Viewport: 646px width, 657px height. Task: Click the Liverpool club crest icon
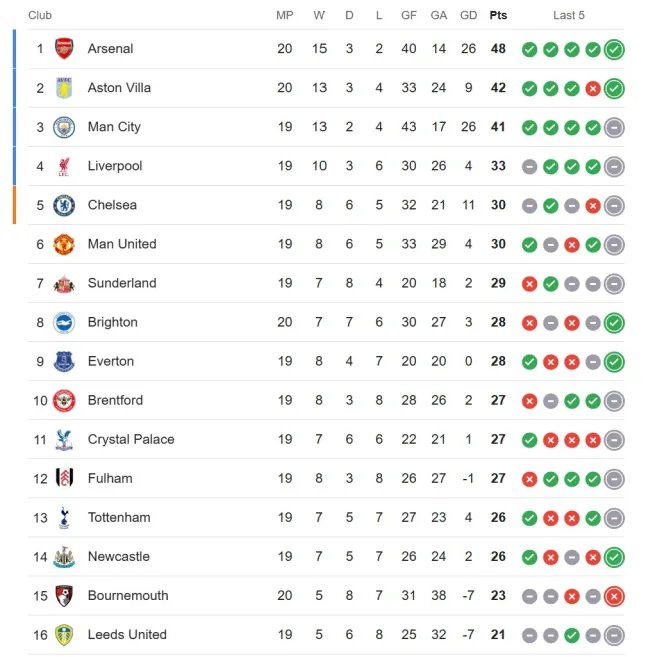pos(64,166)
